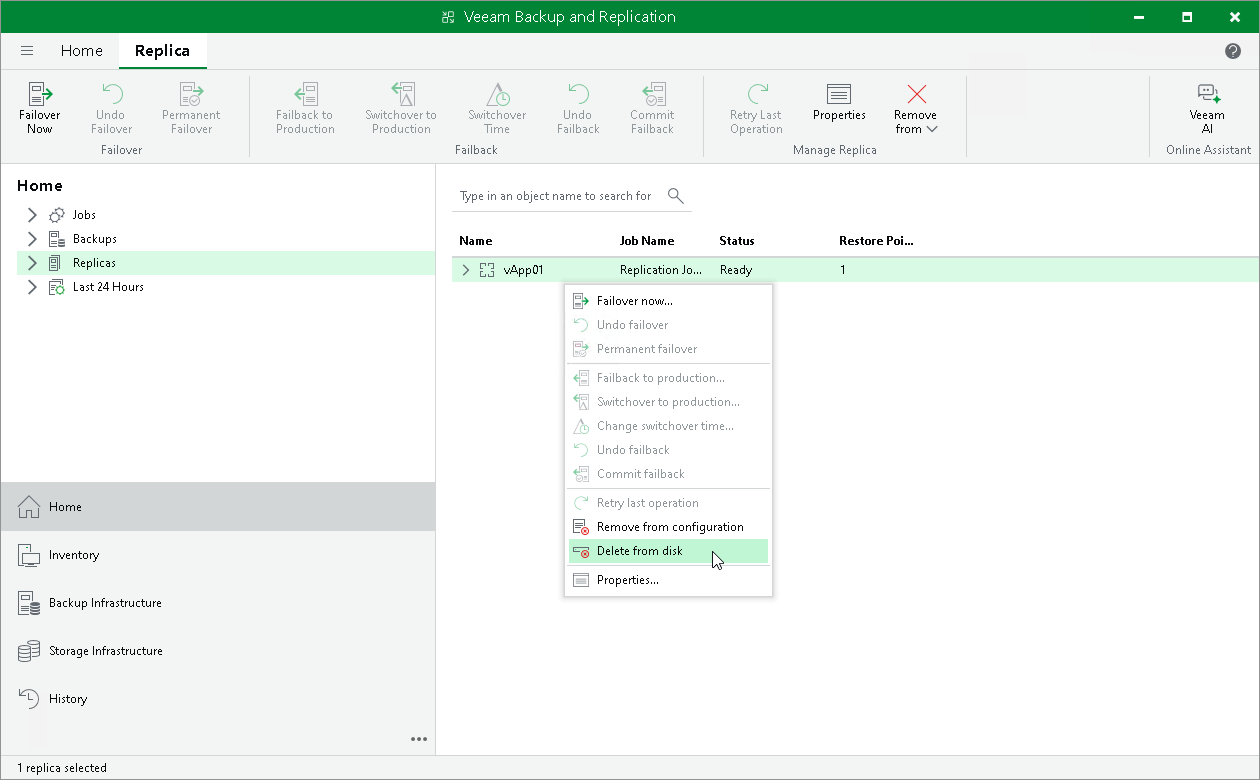Click the search magnifier icon

[675, 195]
